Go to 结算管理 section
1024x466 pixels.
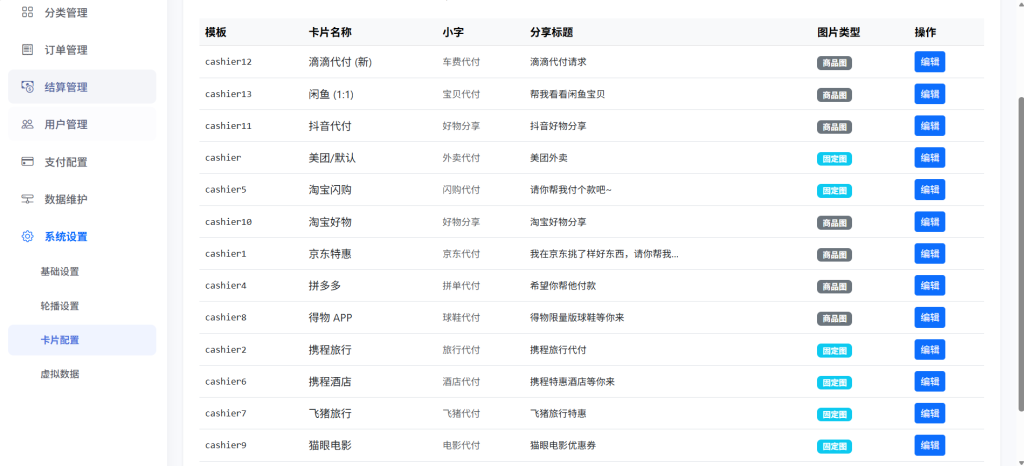tap(82, 87)
